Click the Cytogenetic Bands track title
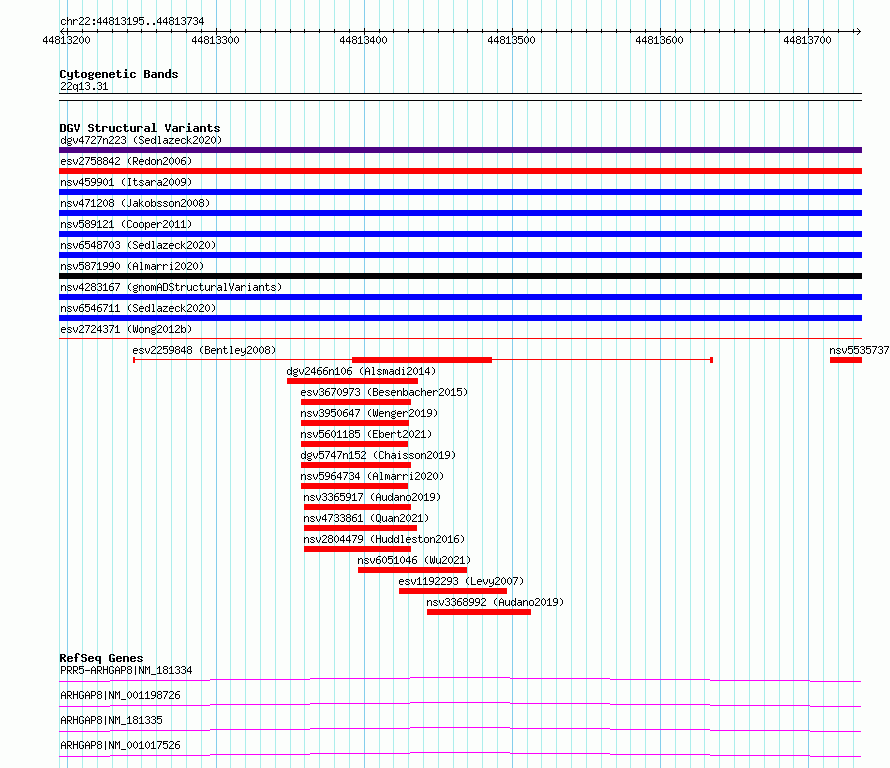This screenshot has width=890, height=768. [119, 74]
